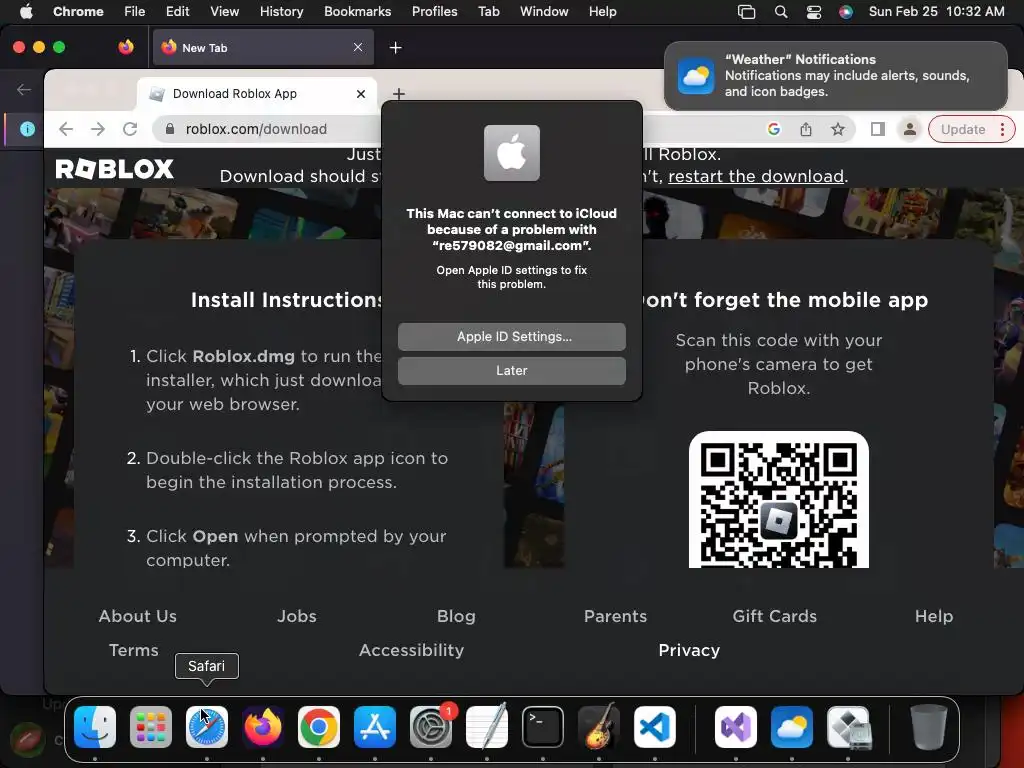Open the Privacy footer link

(x=689, y=650)
